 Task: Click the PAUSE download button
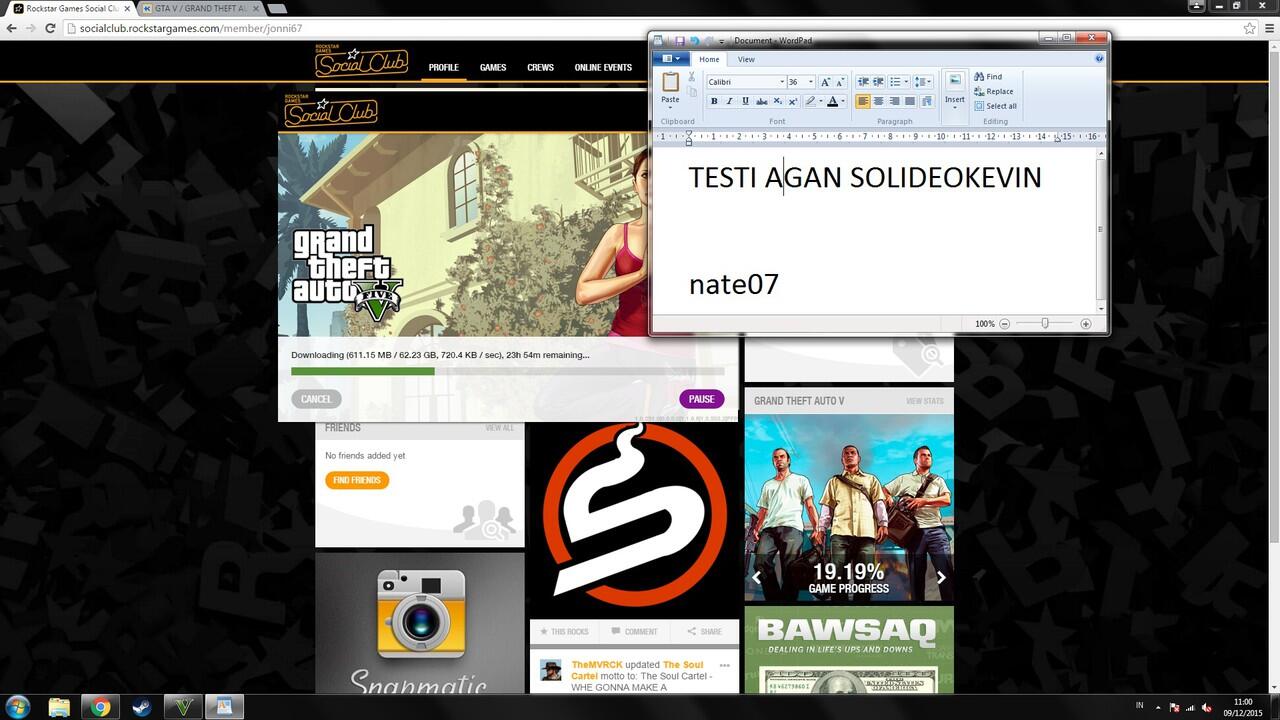[x=702, y=399]
